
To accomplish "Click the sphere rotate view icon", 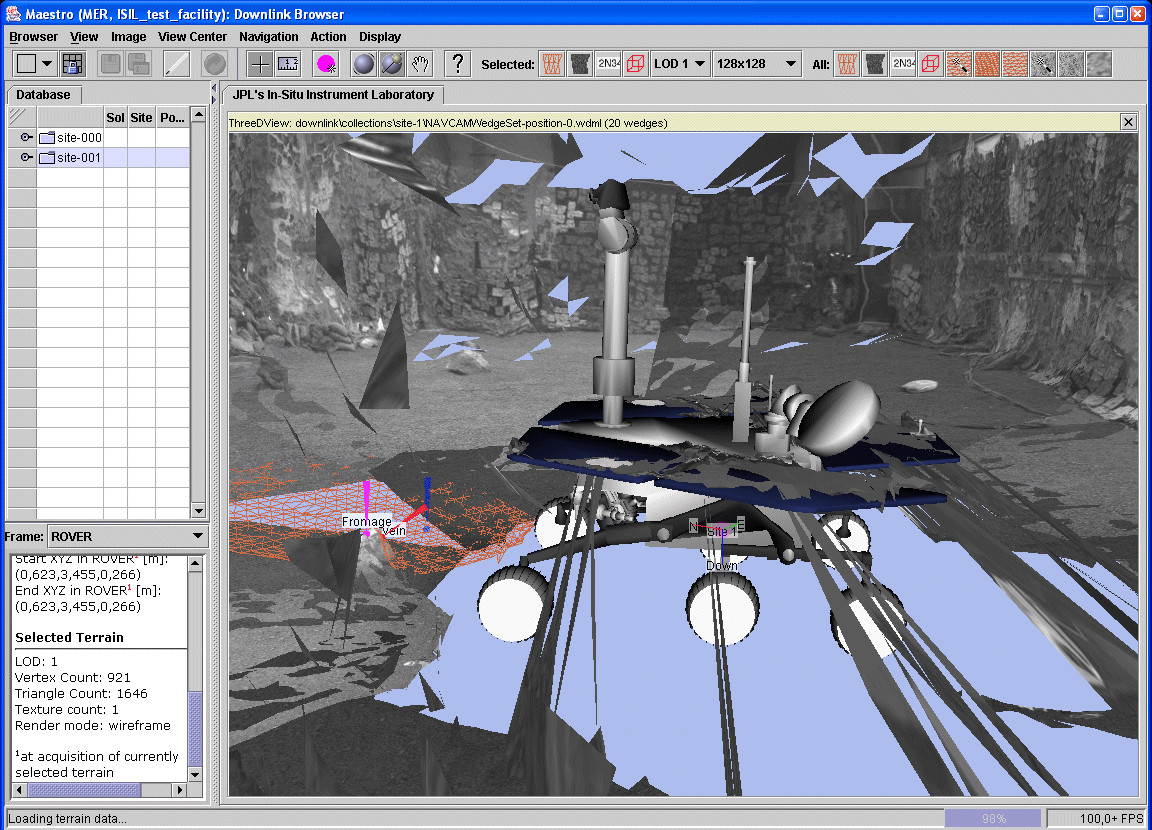I will click(364, 64).
